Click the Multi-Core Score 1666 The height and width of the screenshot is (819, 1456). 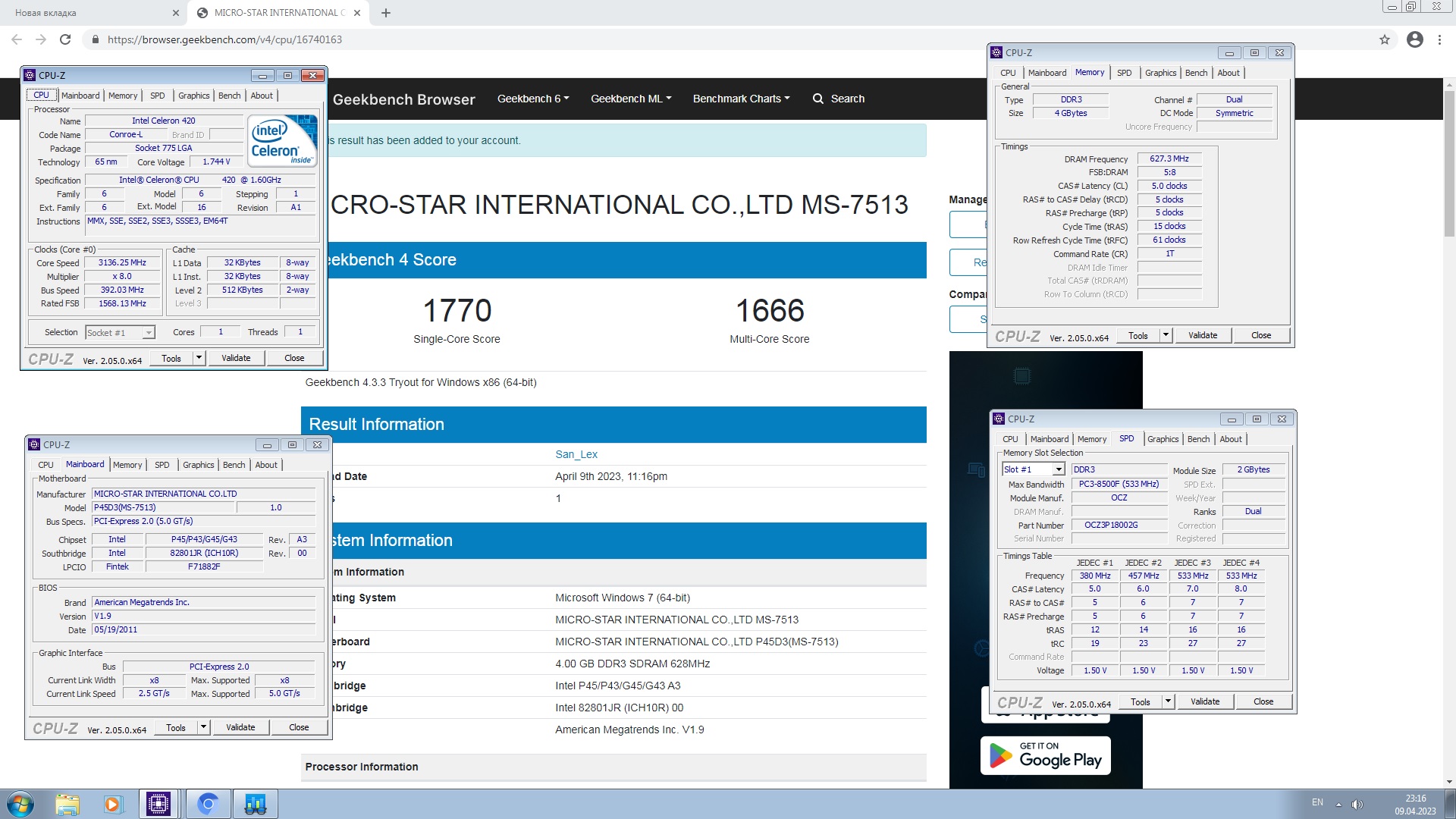click(770, 310)
